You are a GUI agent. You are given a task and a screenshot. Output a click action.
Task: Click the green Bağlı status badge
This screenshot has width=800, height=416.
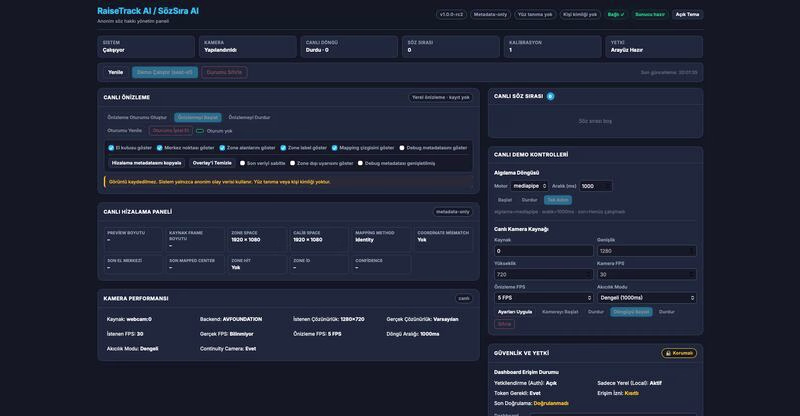616,15
